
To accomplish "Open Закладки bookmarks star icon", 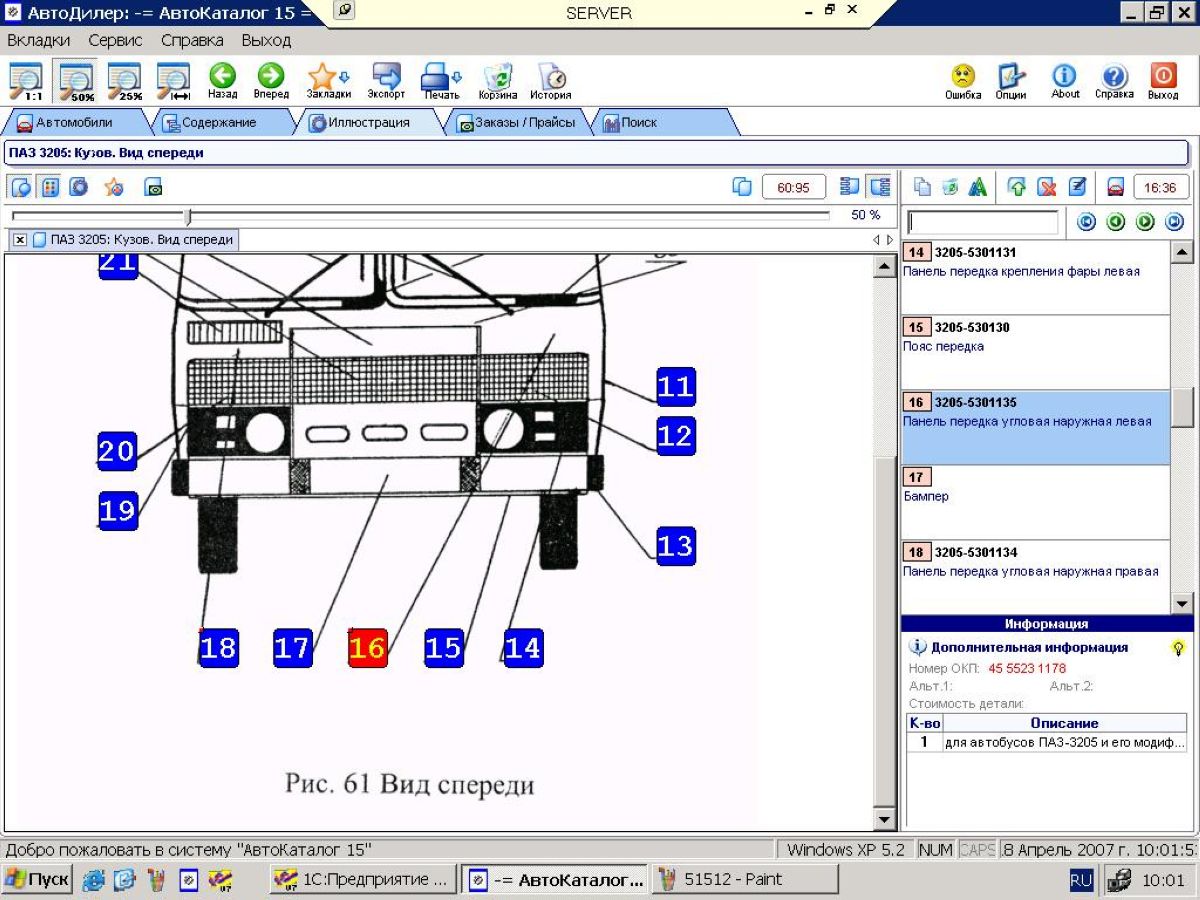I will (326, 80).
